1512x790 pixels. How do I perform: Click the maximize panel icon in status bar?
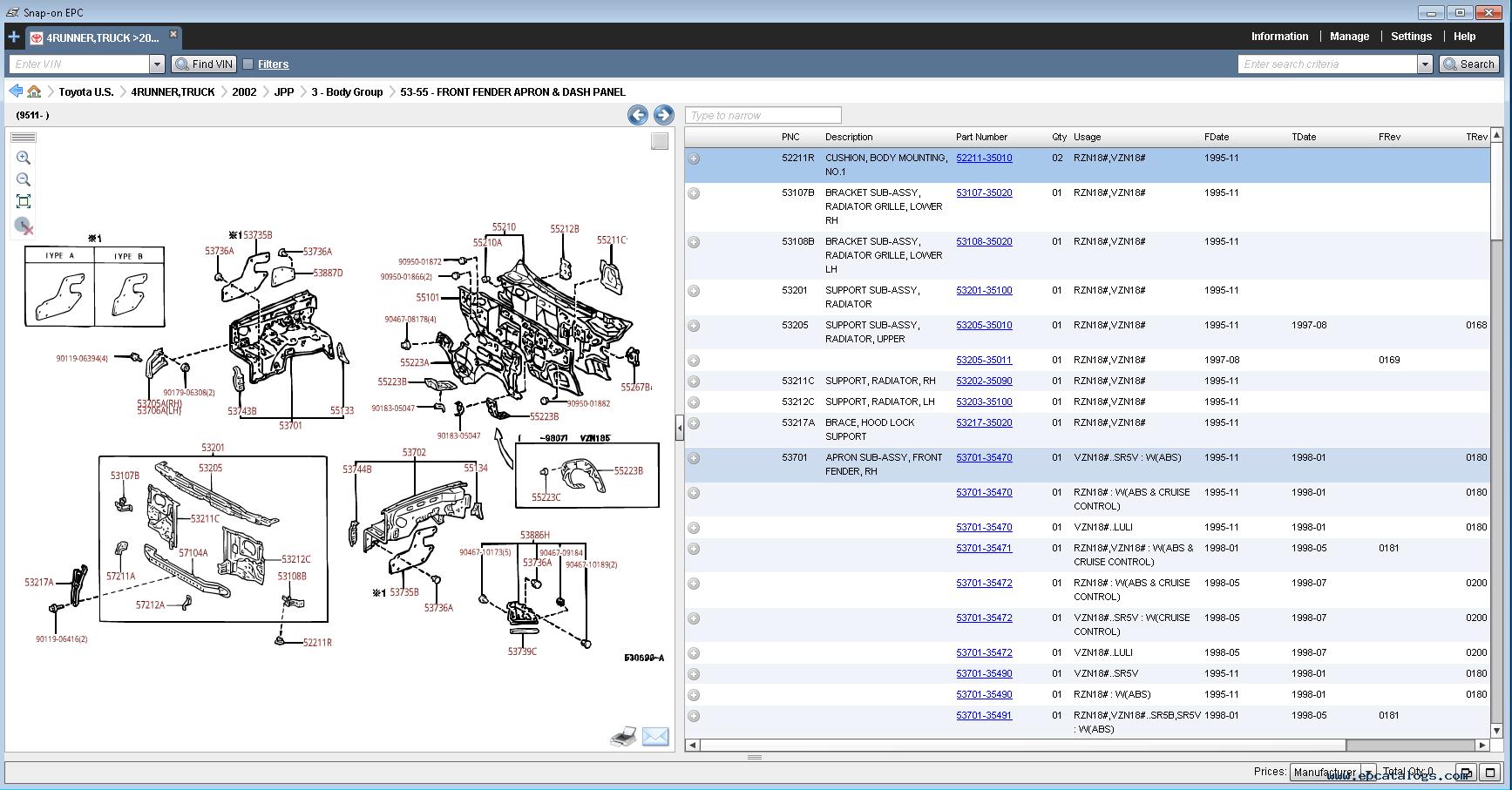click(1490, 773)
